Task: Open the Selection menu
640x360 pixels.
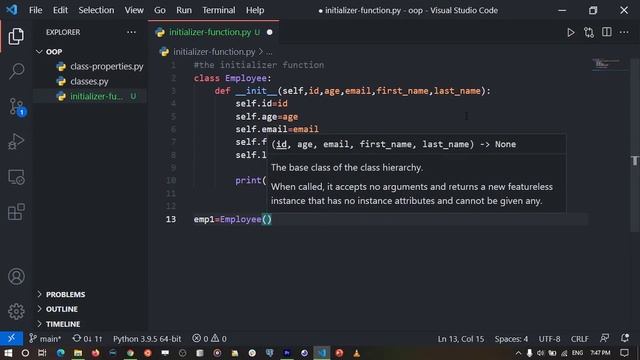Action: pyautogui.click(x=96, y=10)
